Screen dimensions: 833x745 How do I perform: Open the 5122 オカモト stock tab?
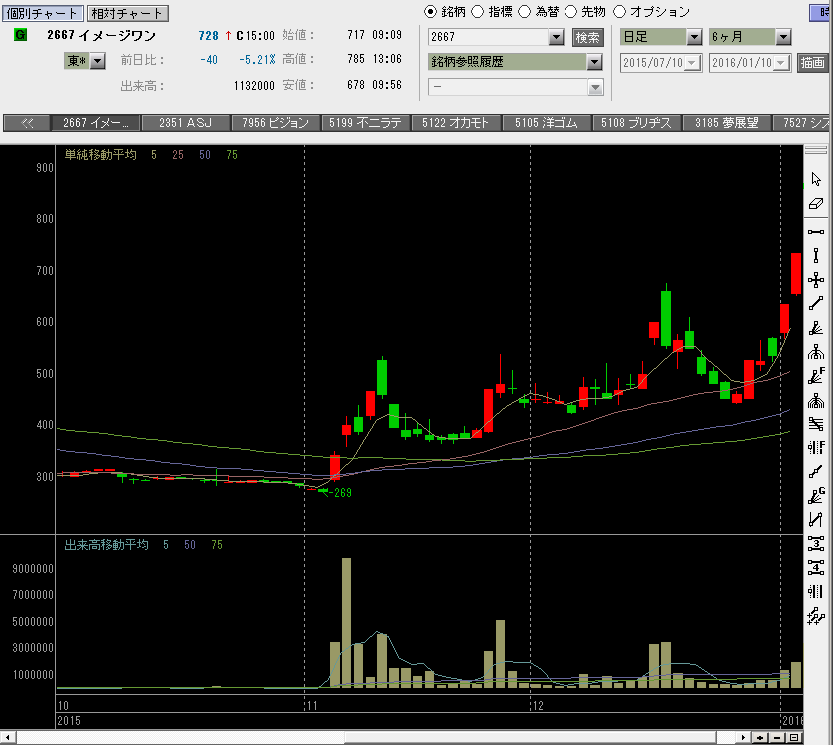point(455,123)
